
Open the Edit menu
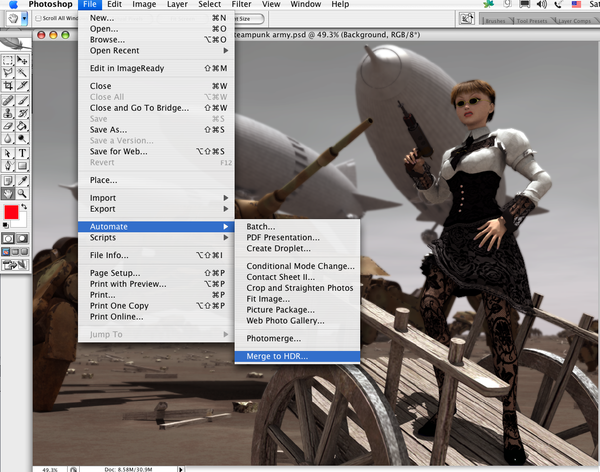pos(114,4)
